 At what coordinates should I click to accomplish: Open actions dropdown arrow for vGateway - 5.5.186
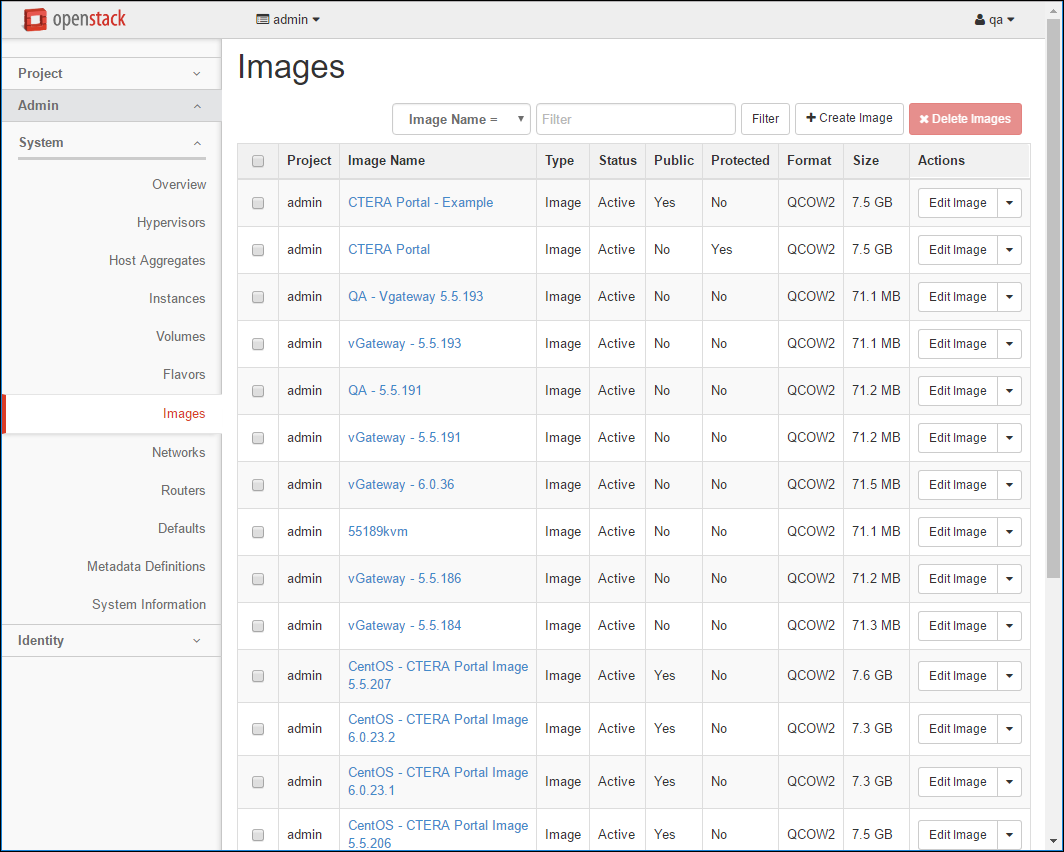tap(1009, 579)
